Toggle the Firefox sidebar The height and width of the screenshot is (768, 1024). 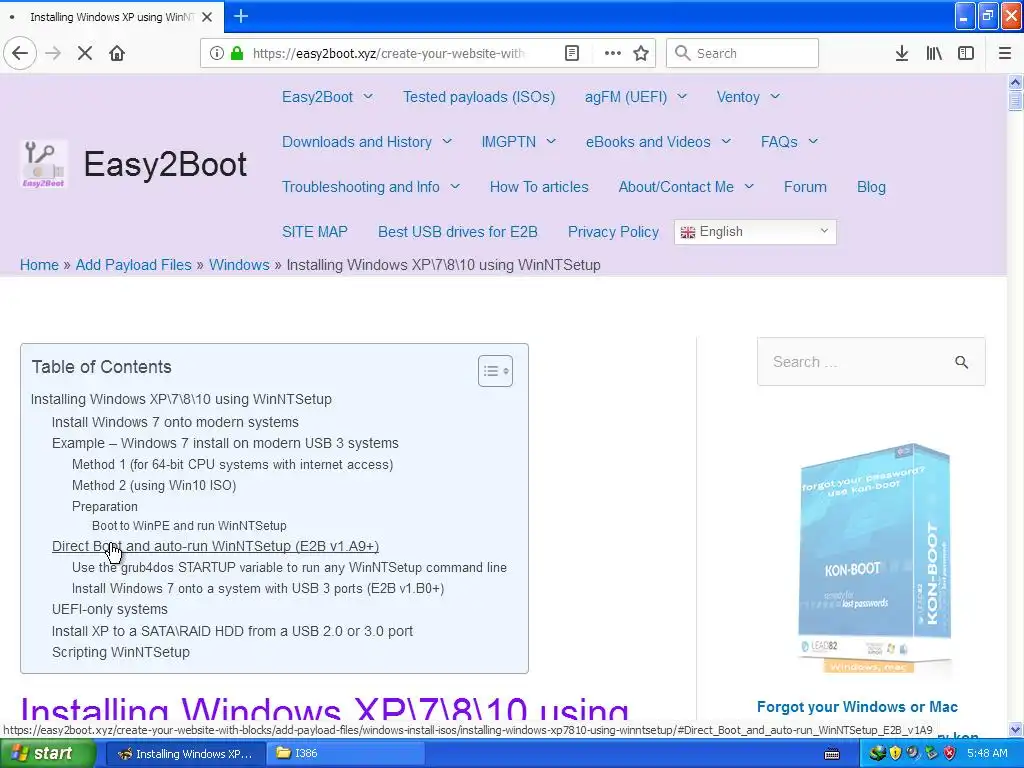point(966,53)
